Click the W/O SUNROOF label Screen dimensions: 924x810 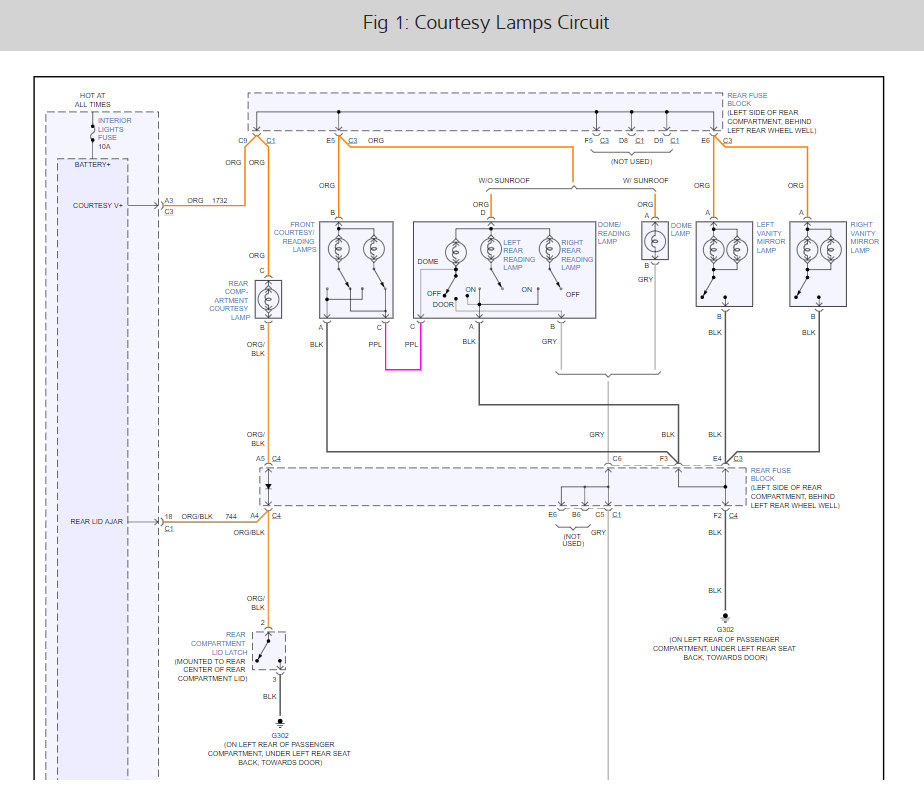(x=503, y=181)
